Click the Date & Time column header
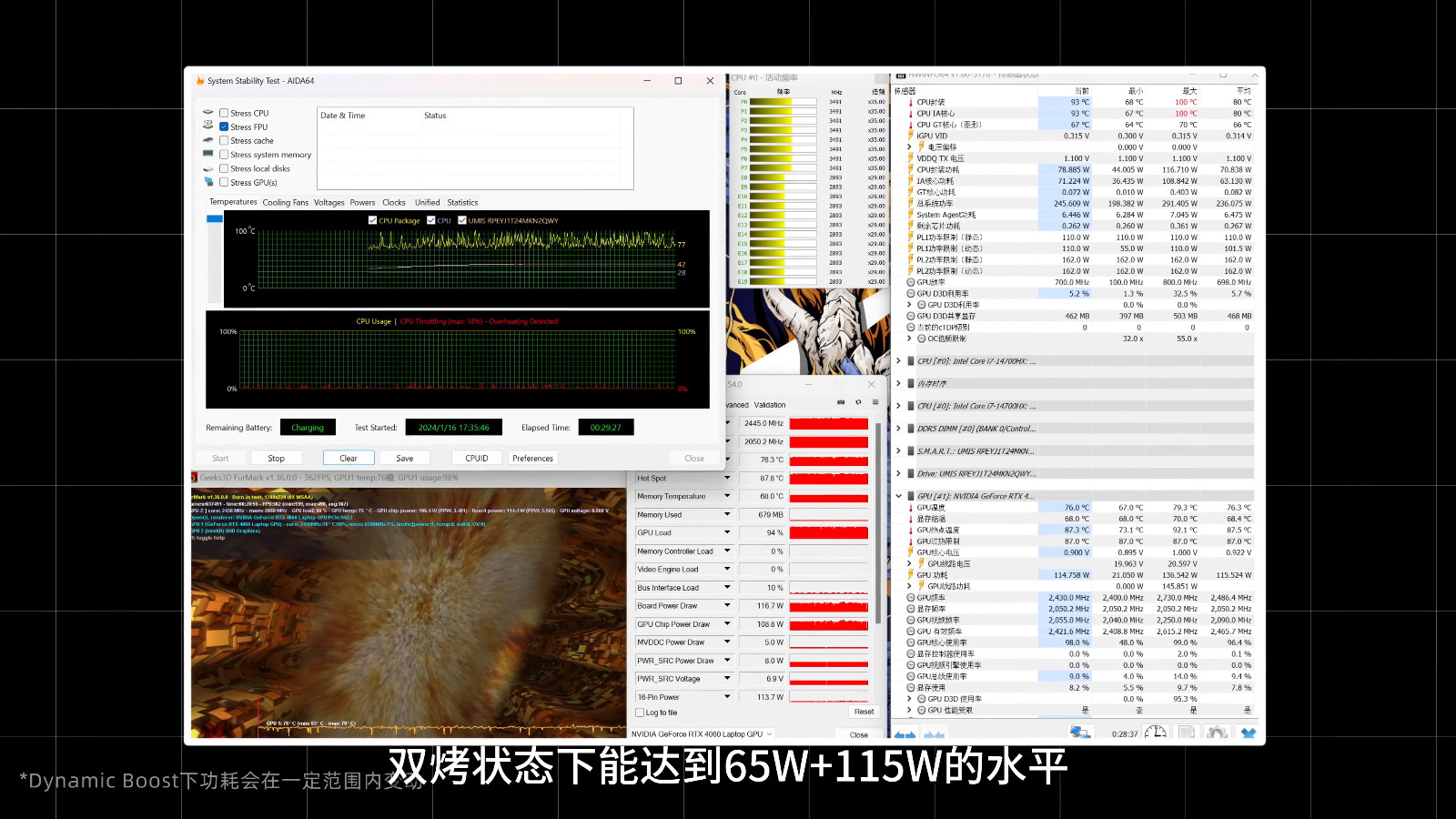The image size is (1456, 819). 342,116
